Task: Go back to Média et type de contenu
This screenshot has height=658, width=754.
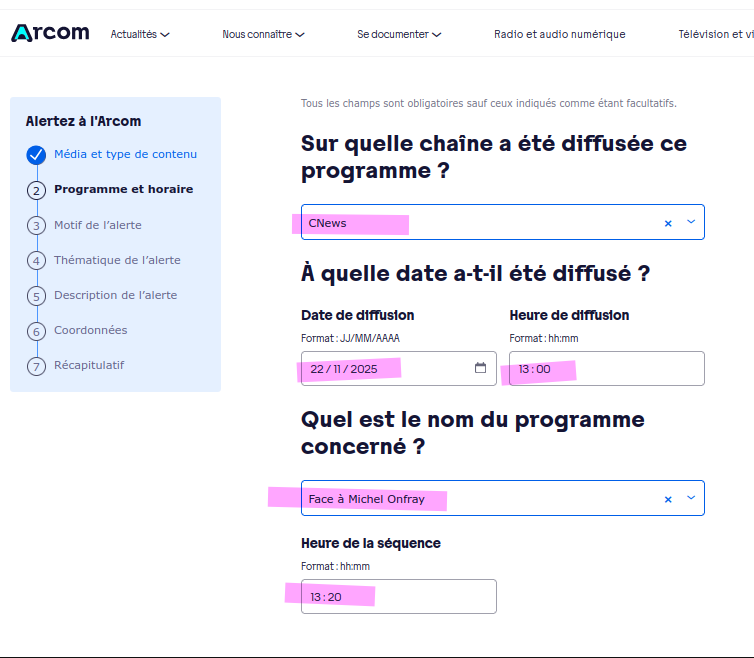Action: point(125,154)
